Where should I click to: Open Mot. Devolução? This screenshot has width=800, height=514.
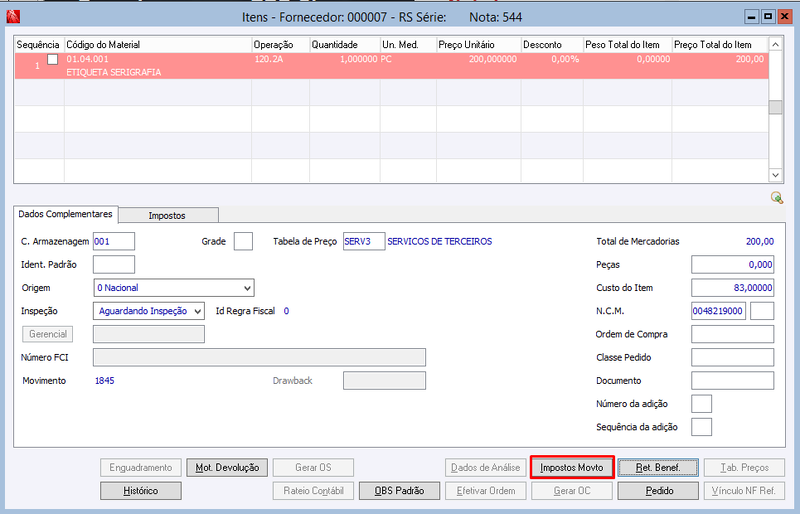click(227, 468)
